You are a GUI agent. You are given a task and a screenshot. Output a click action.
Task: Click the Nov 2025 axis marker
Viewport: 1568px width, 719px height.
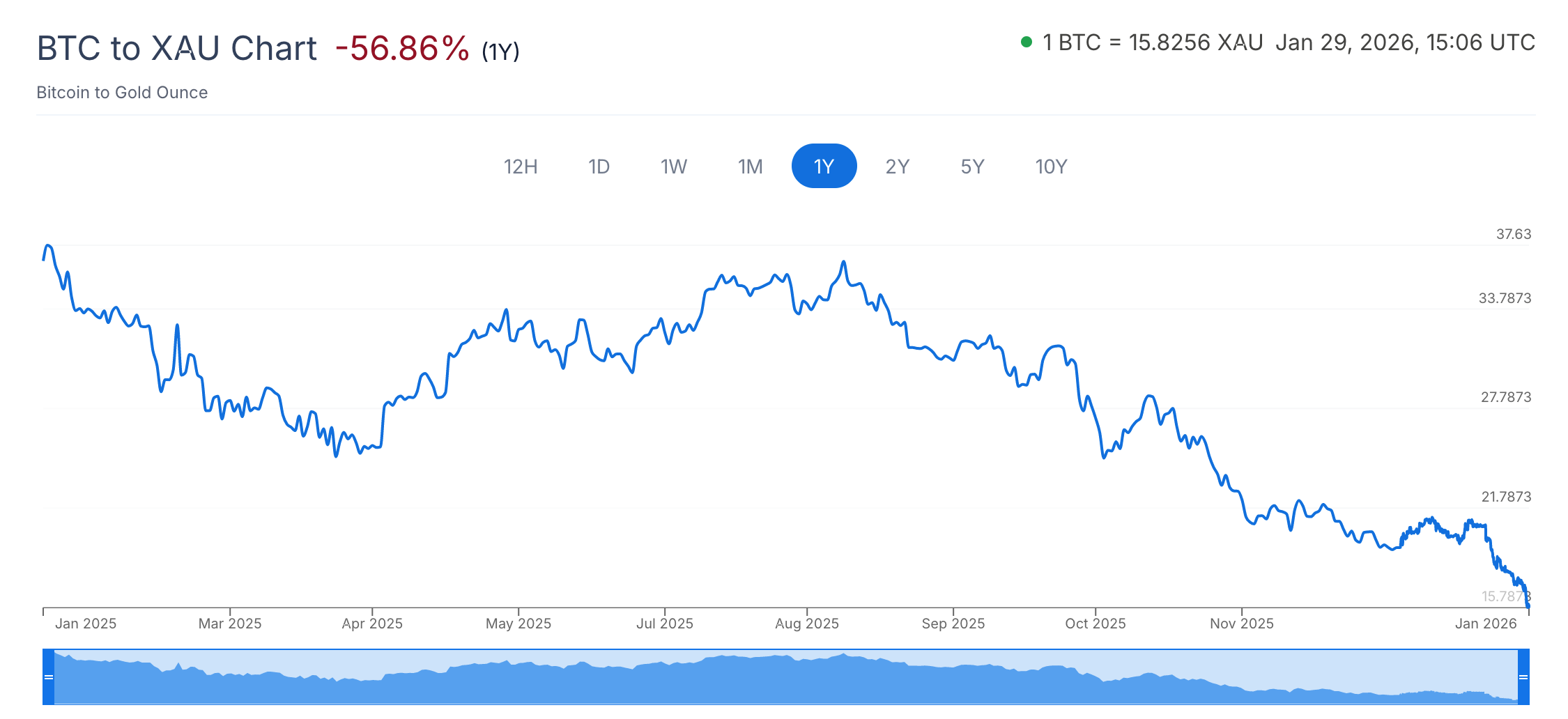point(1241,624)
